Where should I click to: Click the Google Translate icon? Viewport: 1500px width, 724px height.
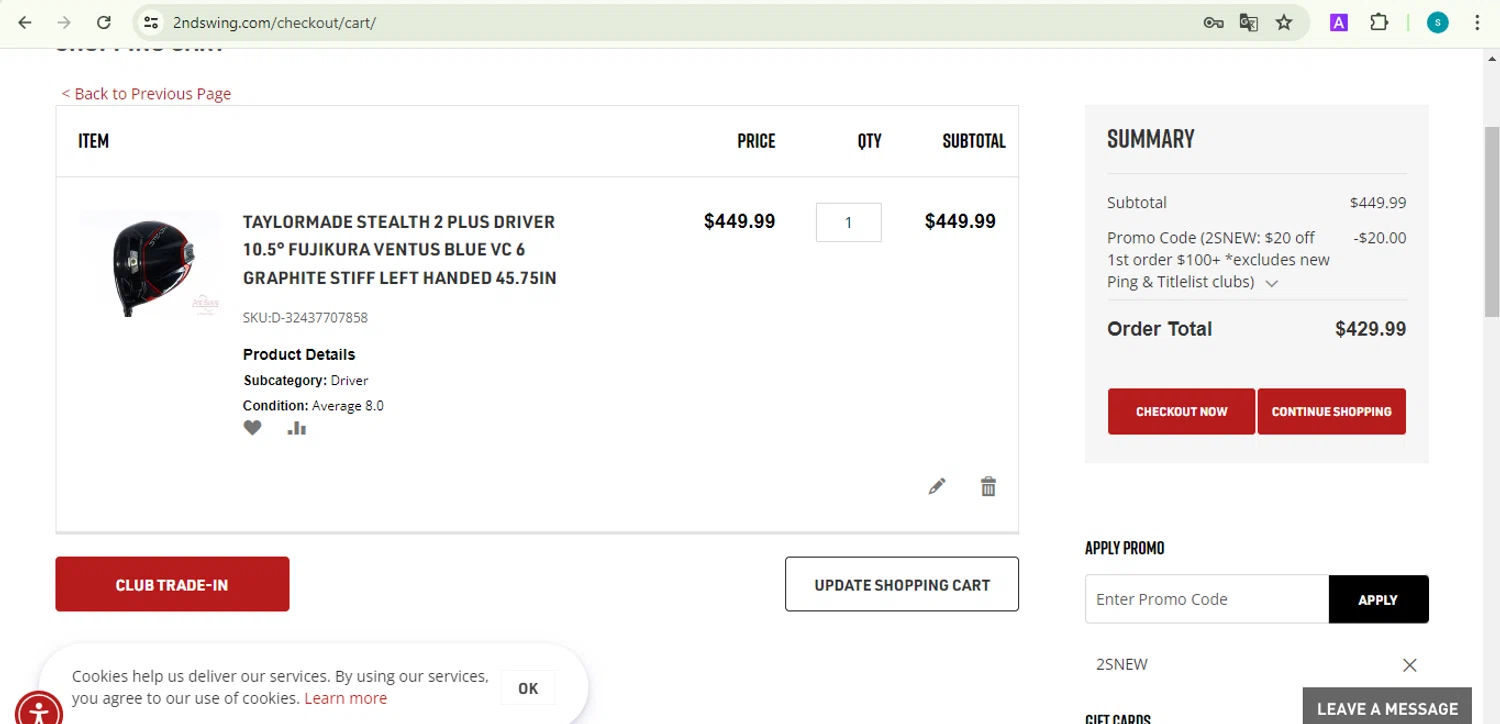pos(1248,22)
